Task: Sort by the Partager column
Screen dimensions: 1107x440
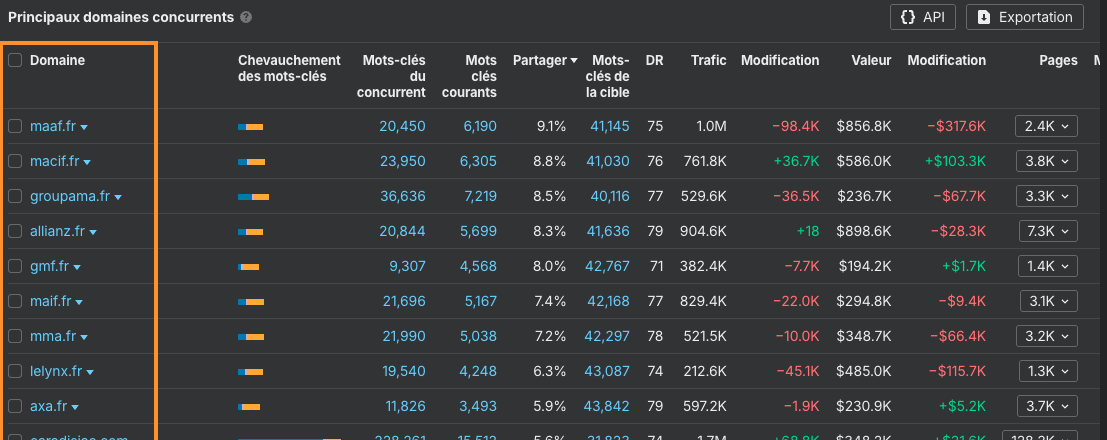Action: click(x=545, y=60)
